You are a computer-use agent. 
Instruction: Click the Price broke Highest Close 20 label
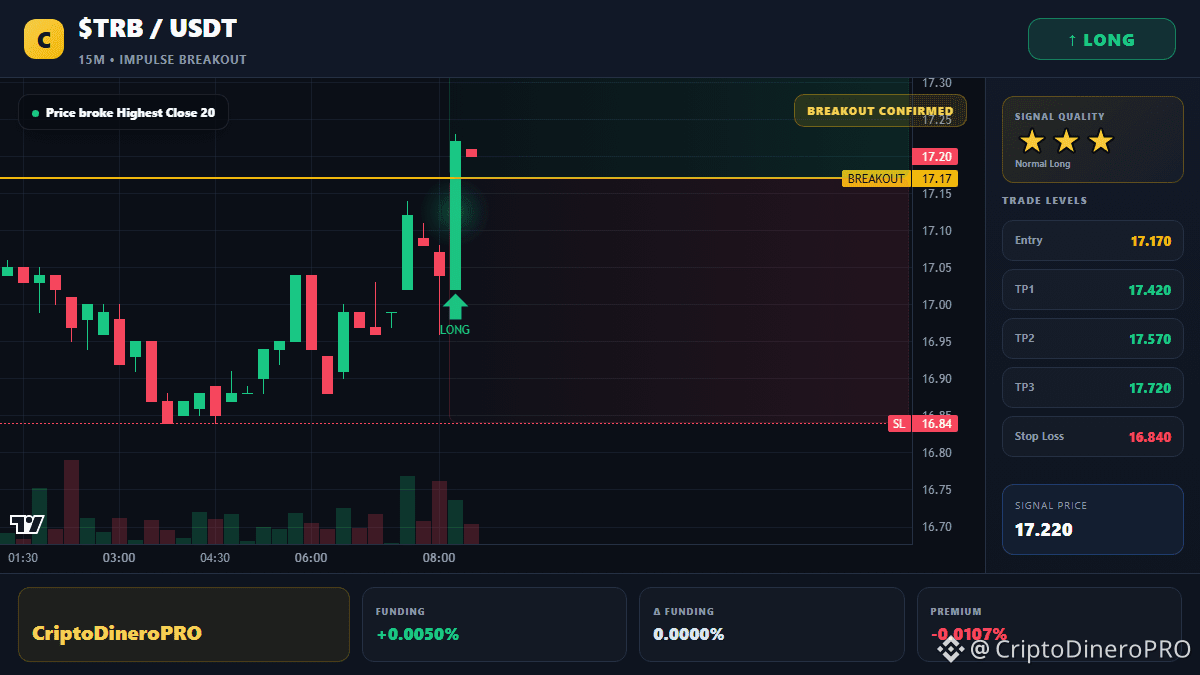point(123,113)
